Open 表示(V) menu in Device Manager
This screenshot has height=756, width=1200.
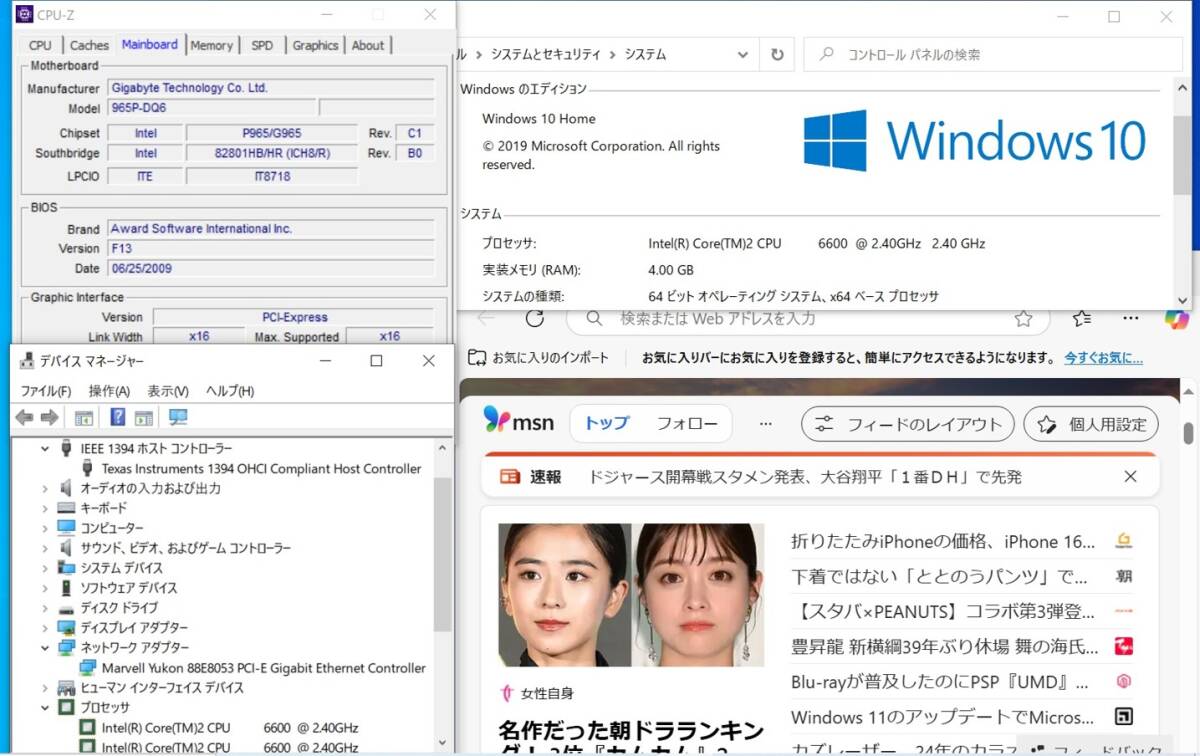tap(168, 391)
